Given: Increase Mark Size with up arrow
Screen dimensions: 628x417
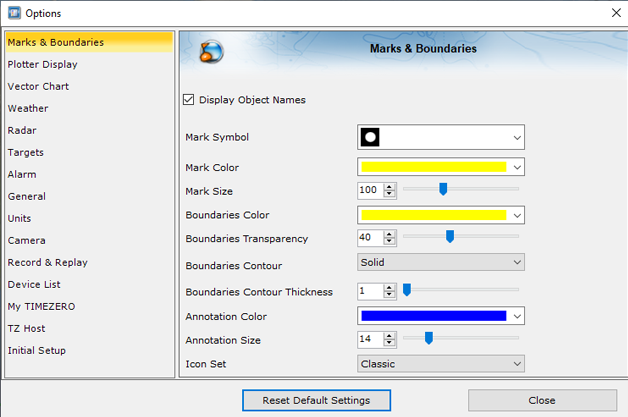Looking at the screenshot, I should [x=390, y=186].
